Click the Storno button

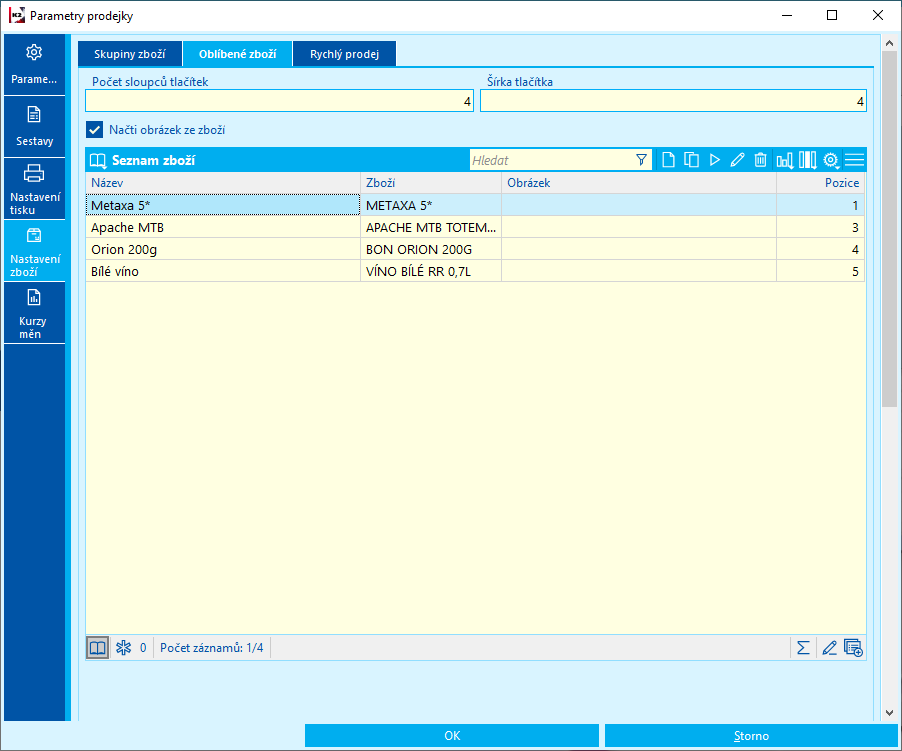point(751,736)
